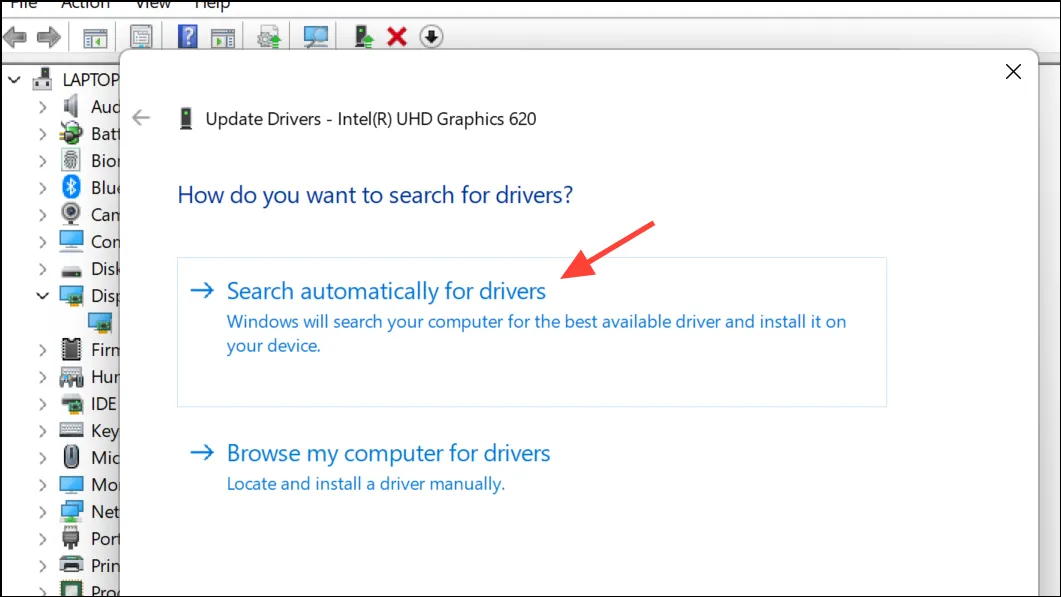
Task: Select the LAPTOP computer root icon
Action: tap(43, 79)
